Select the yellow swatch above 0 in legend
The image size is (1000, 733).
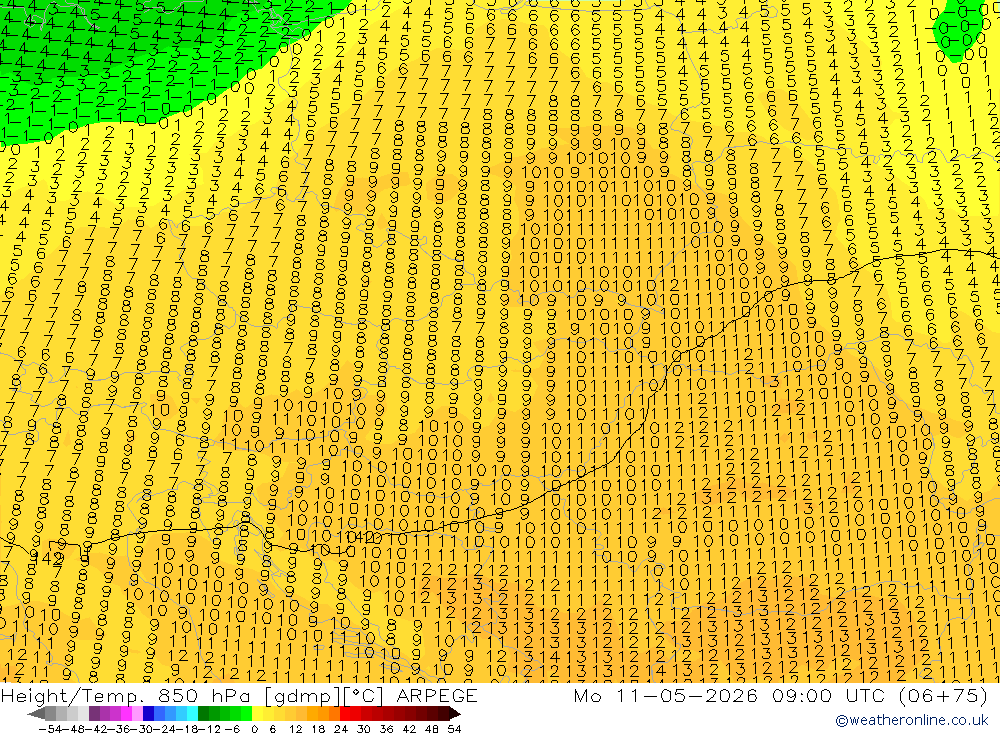tap(256, 713)
